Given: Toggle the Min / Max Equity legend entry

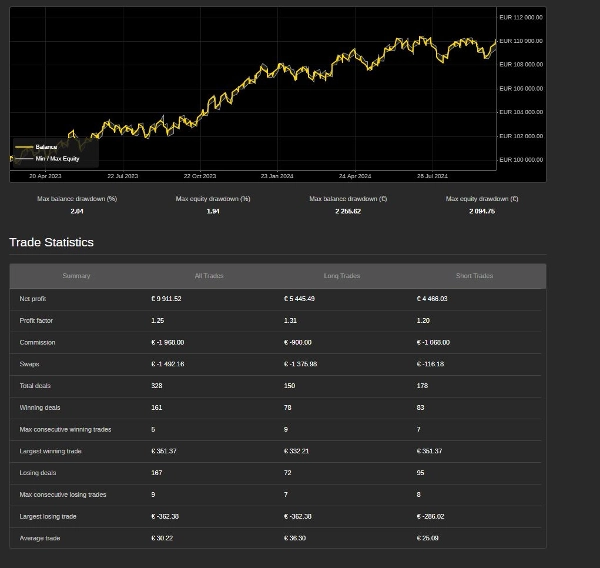Looking at the screenshot, I should pyautogui.click(x=56, y=158).
